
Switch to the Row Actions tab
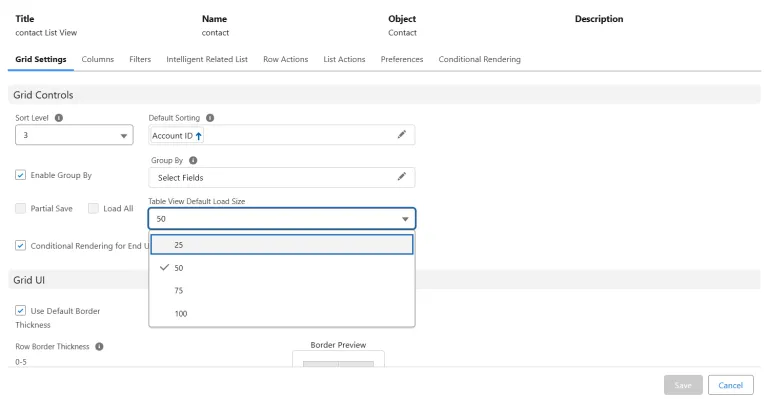point(286,59)
